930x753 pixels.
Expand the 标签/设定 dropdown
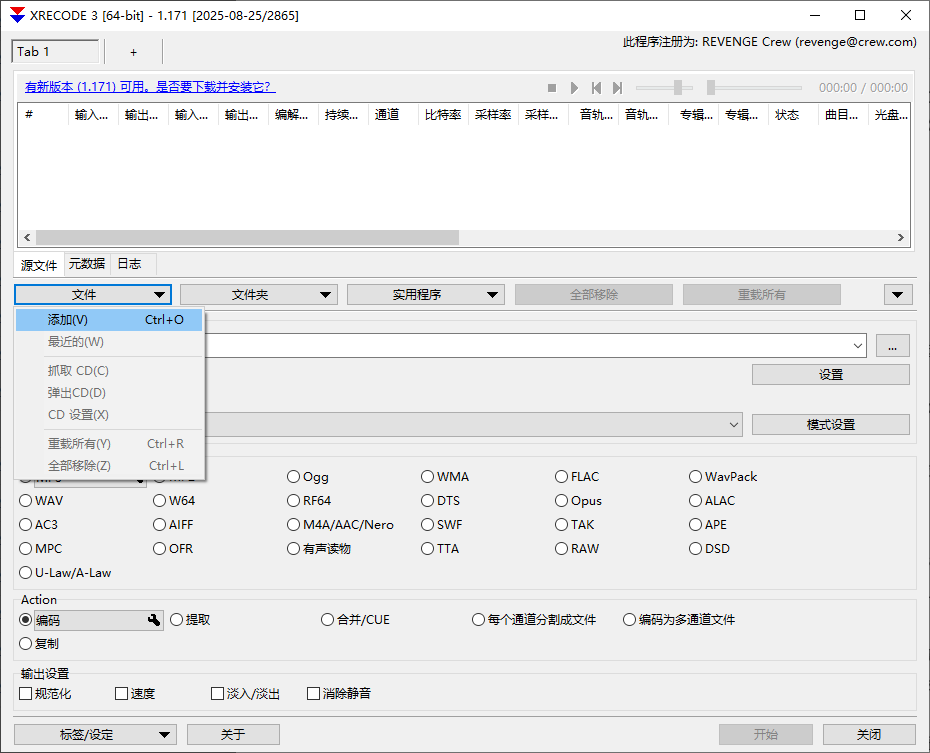[x=95, y=735]
